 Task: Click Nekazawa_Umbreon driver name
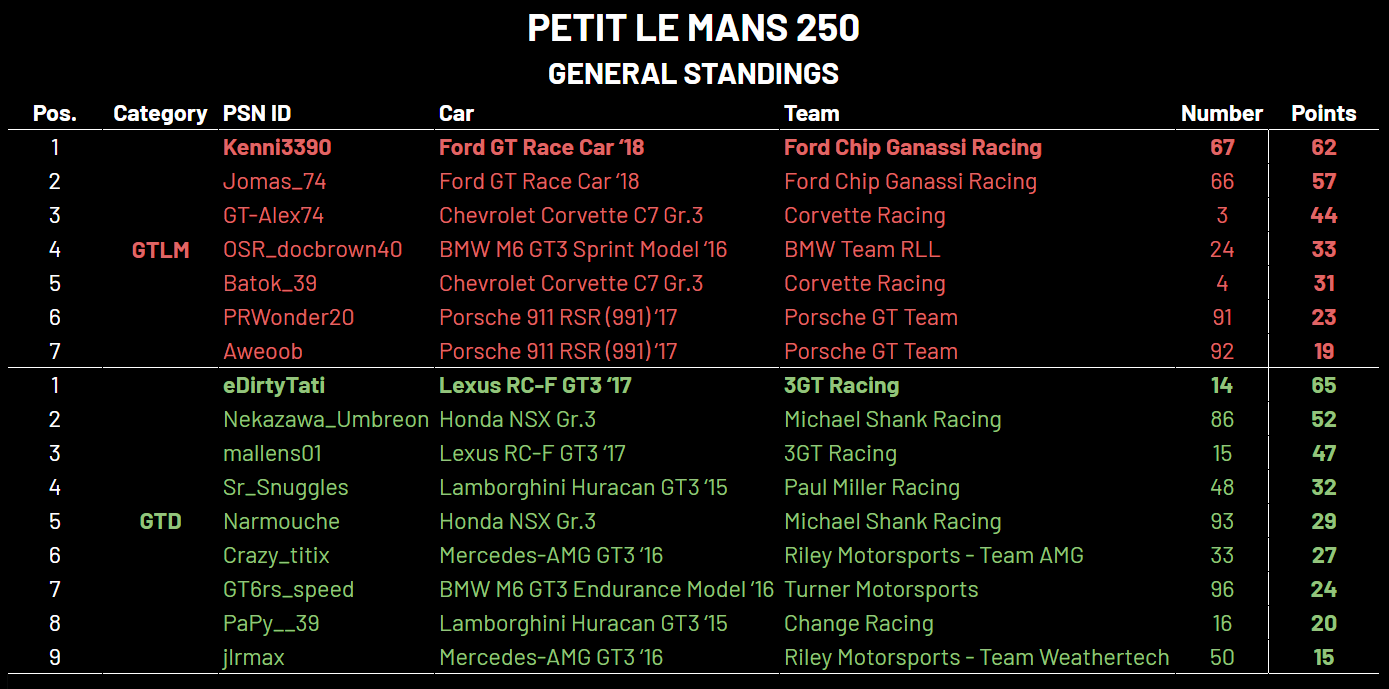click(326, 419)
